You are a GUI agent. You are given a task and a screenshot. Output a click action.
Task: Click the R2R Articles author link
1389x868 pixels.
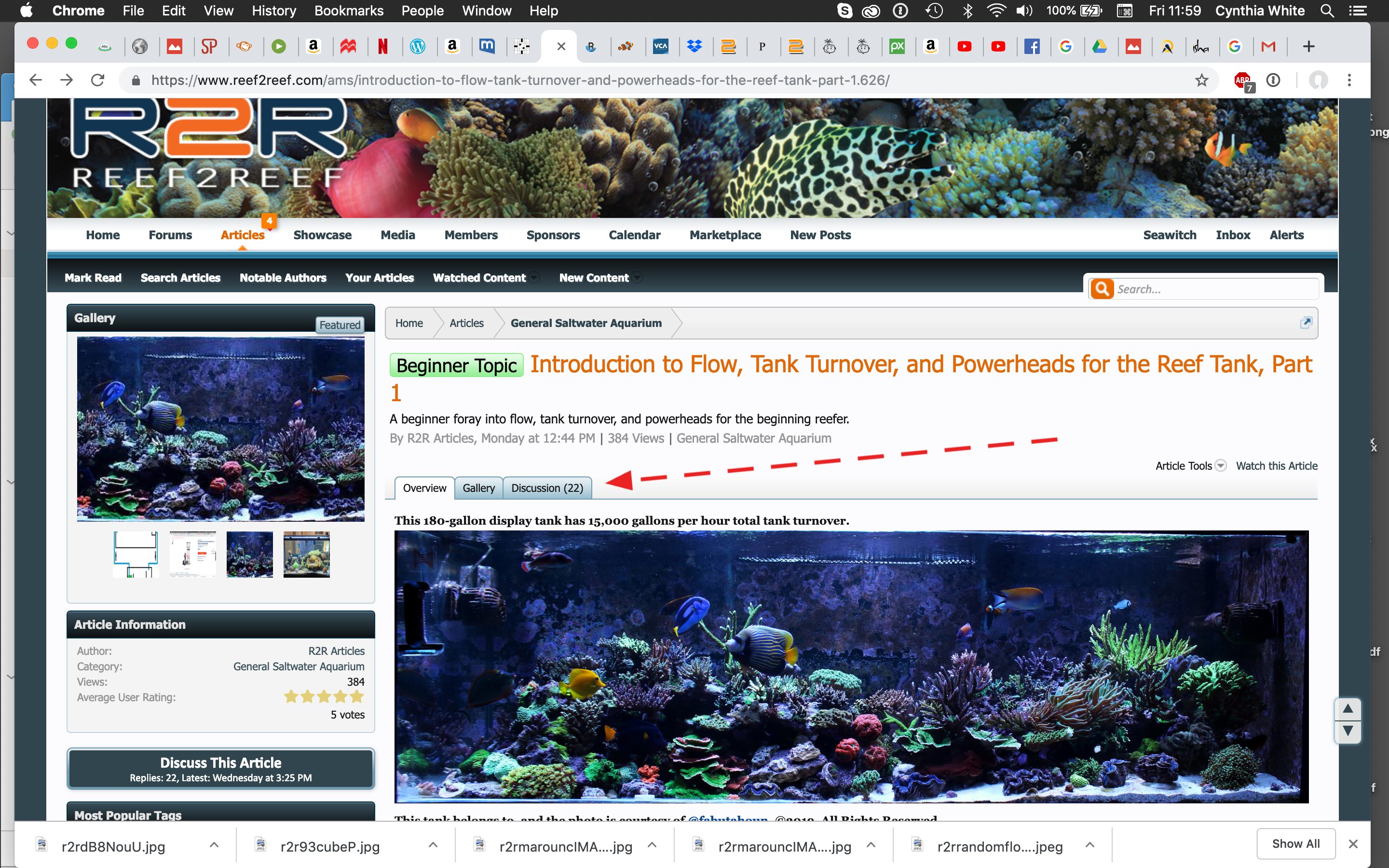pos(336,651)
